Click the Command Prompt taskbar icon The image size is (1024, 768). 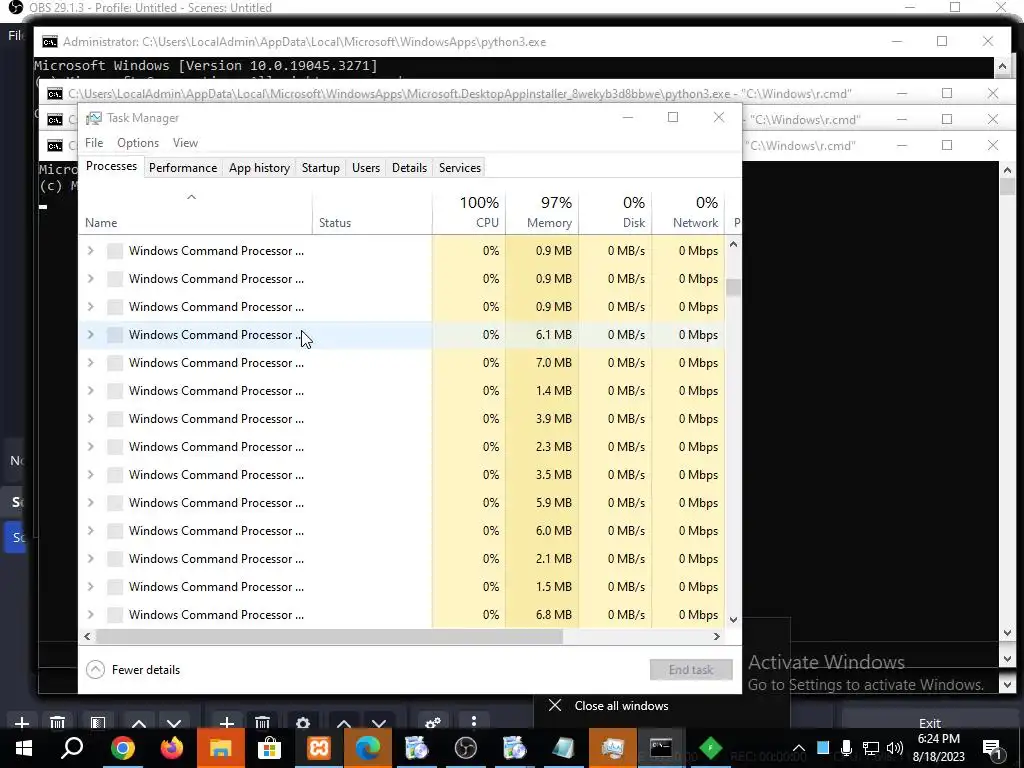click(x=661, y=748)
